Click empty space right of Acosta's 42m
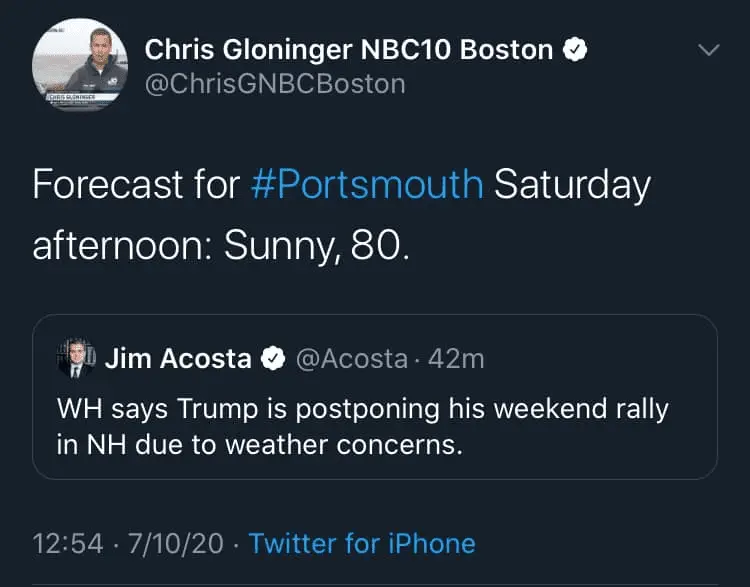The height and width of the screenshot is (587, 750). click(600, 359)
